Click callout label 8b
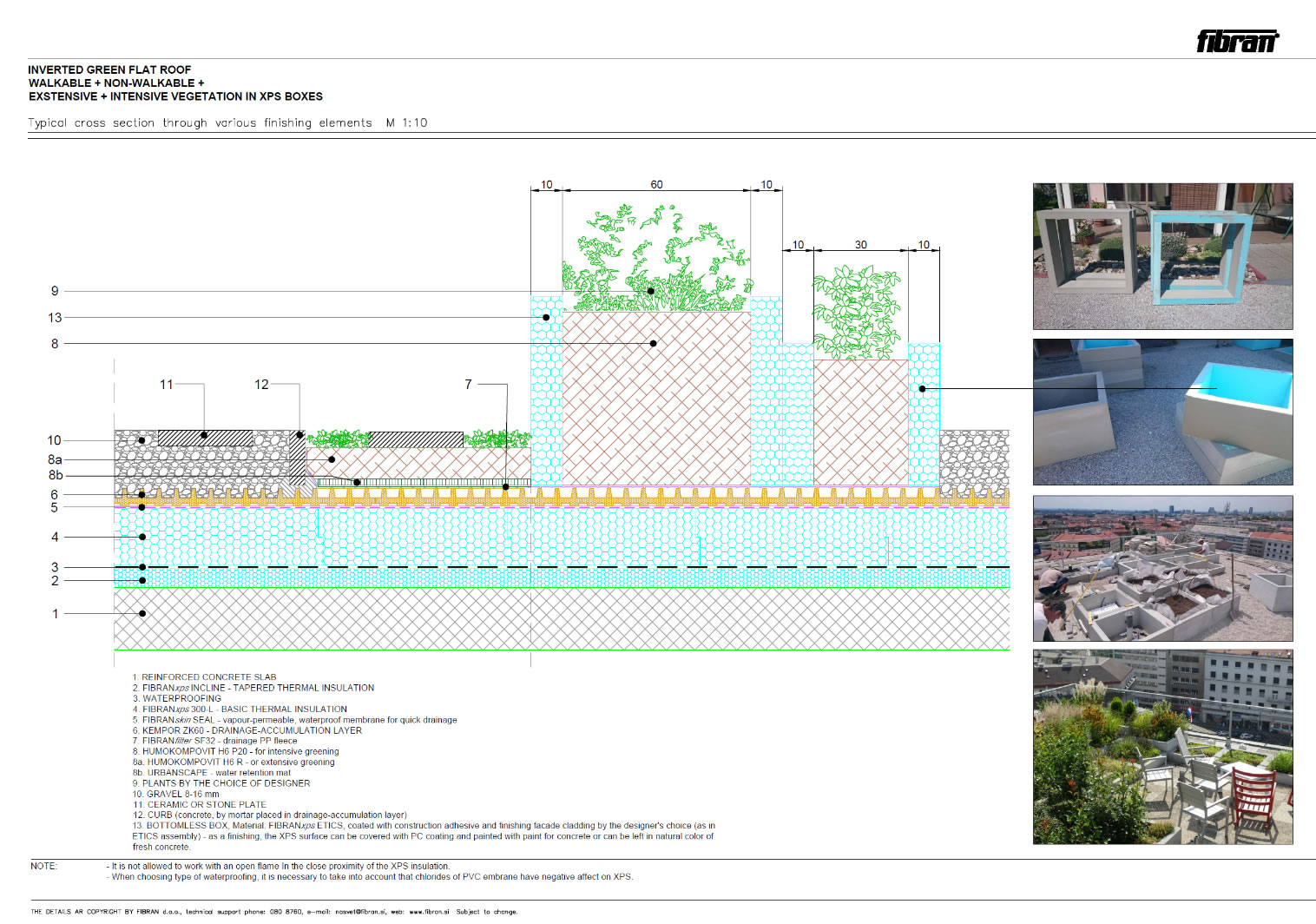This screenshot has height=924, width=1316. (x=56, y=475)
